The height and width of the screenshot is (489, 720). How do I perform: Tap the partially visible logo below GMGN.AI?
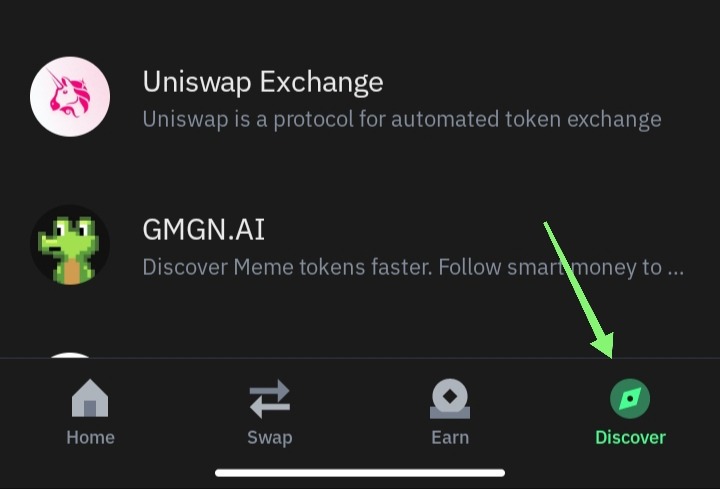pos(69,355)
